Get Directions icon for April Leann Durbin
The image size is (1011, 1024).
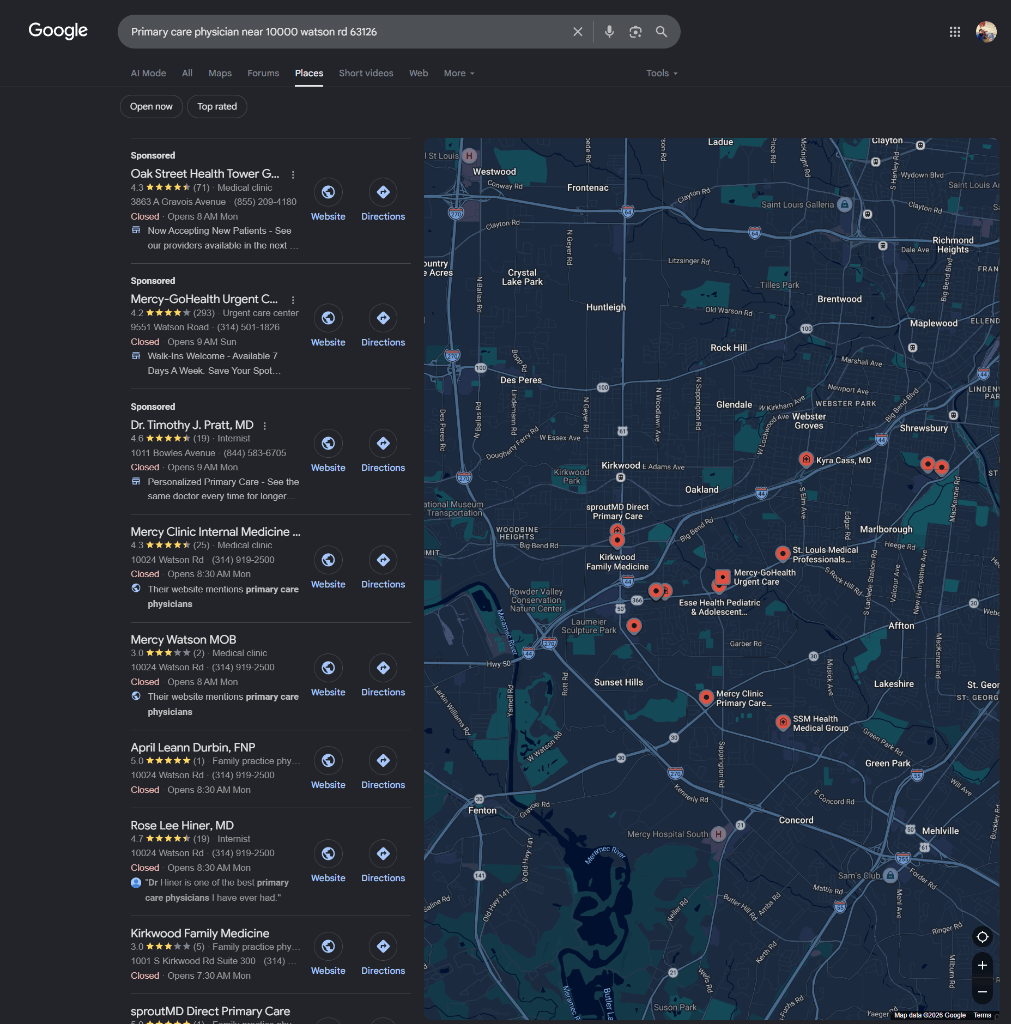point(383,760)
